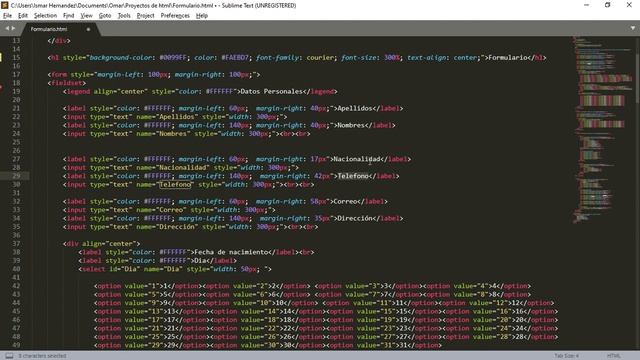
Task: Click the 'Apellidos' label text on line 21
Action: coord(355,108)
